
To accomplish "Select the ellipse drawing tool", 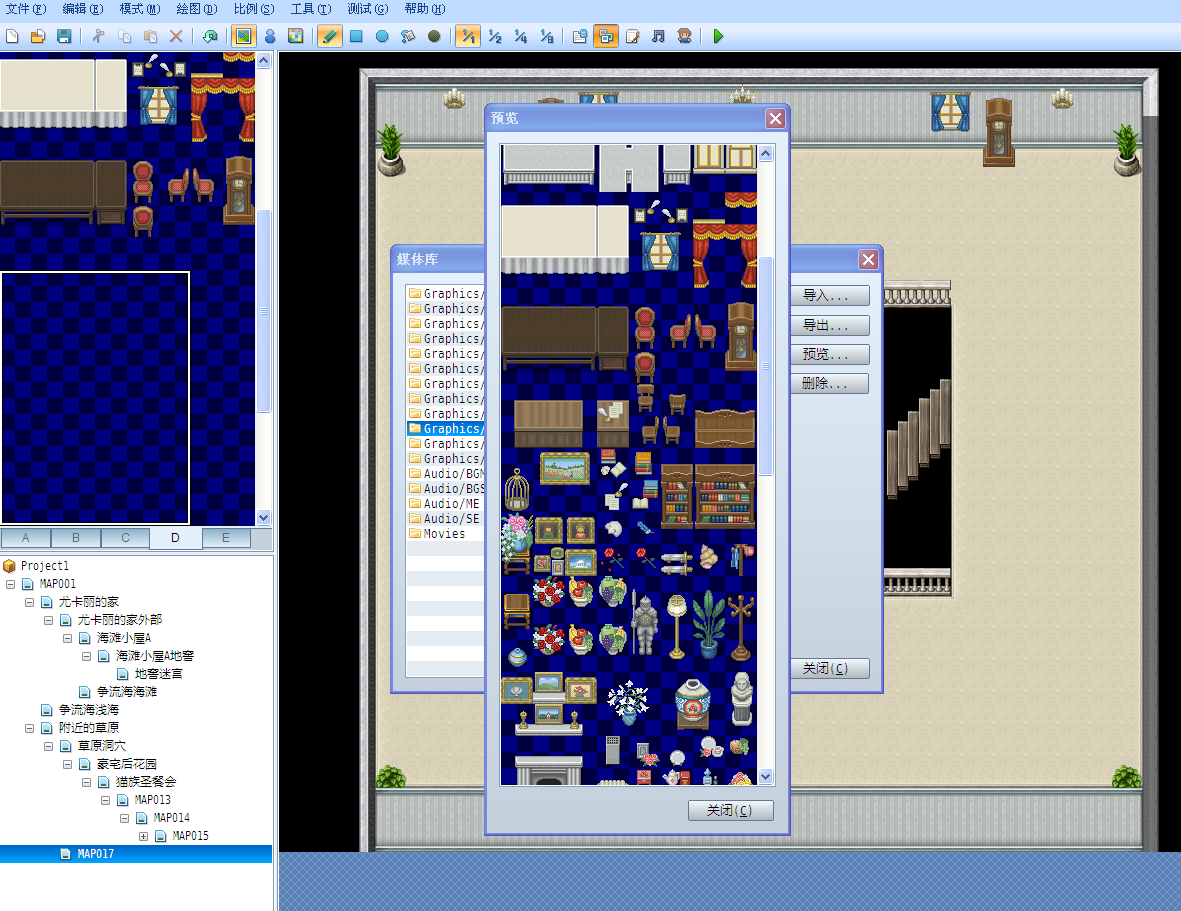I will pyautogui.click(x=382, y=36).
